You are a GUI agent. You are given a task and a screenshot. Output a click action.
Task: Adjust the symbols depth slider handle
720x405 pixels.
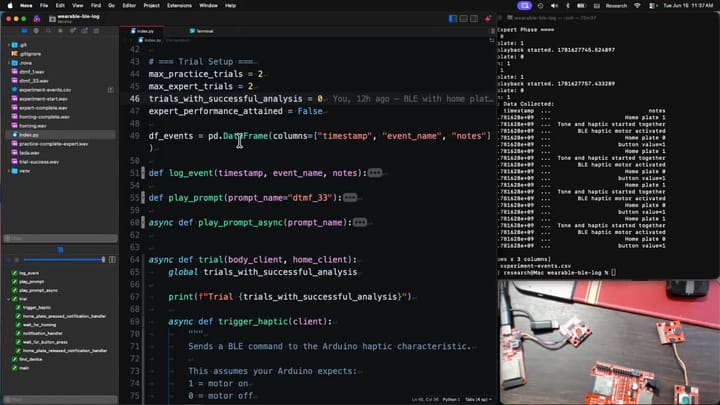103,259
